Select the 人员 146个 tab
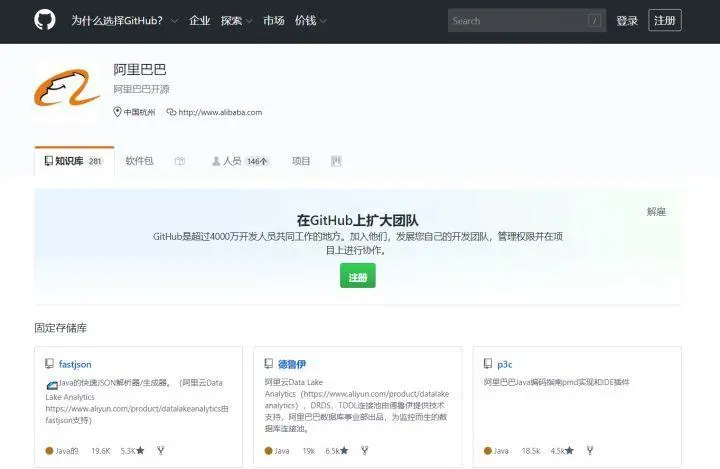The image size is (720, 469). click(x=240, y=161)
